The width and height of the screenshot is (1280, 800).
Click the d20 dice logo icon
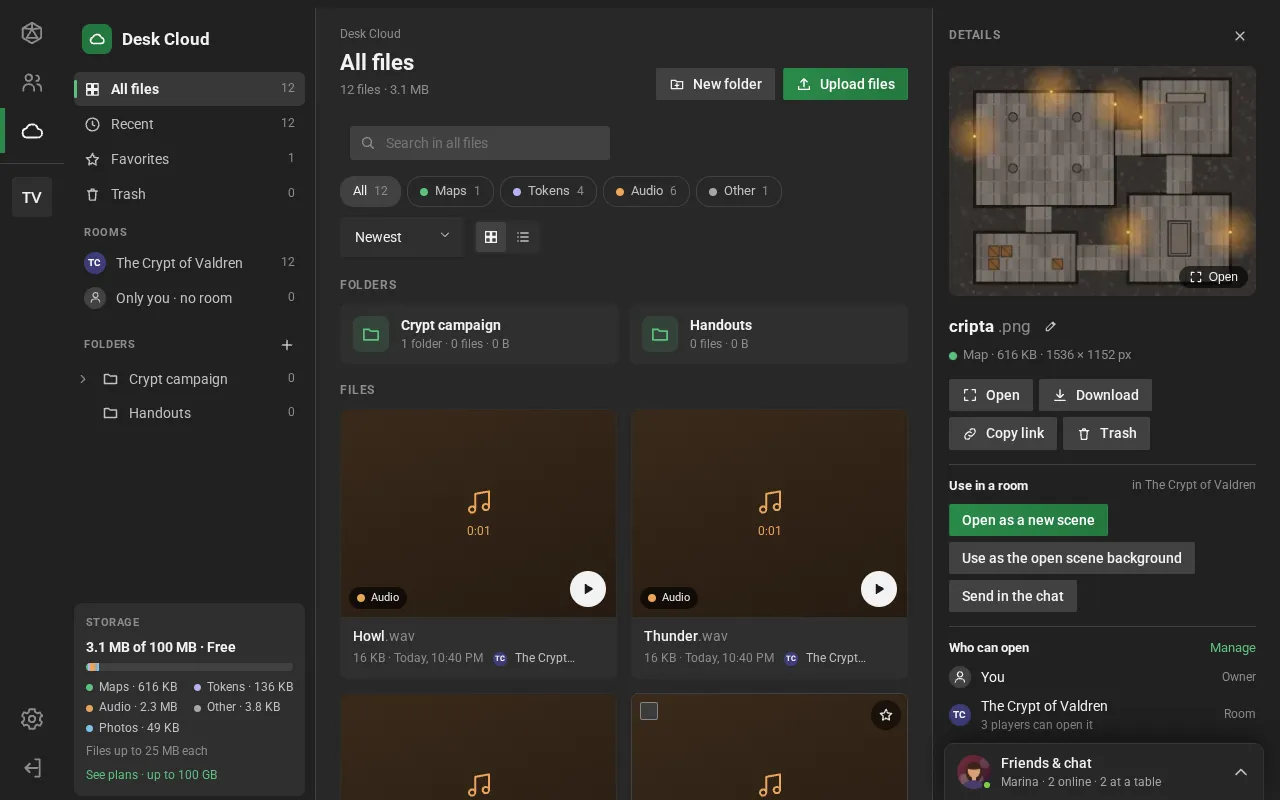pos(32,34)
